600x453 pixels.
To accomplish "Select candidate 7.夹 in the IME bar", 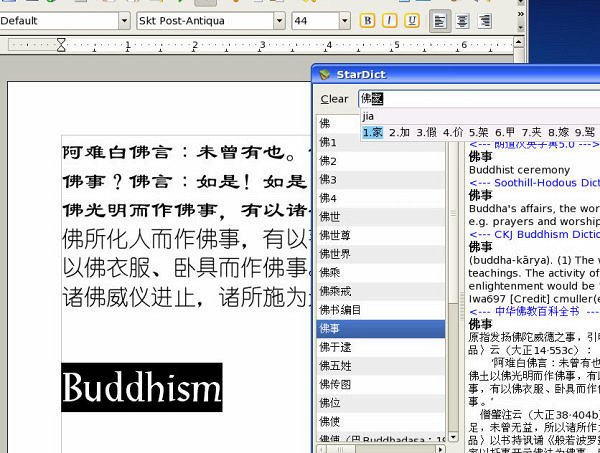I will tap(531, 132).
